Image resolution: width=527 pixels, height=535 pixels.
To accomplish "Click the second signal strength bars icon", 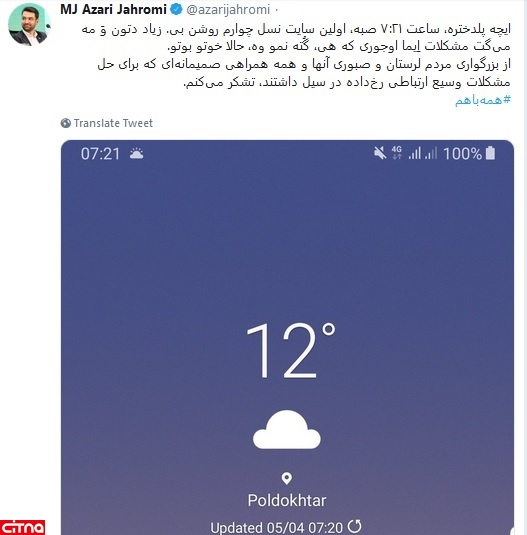I will (431, 153).
